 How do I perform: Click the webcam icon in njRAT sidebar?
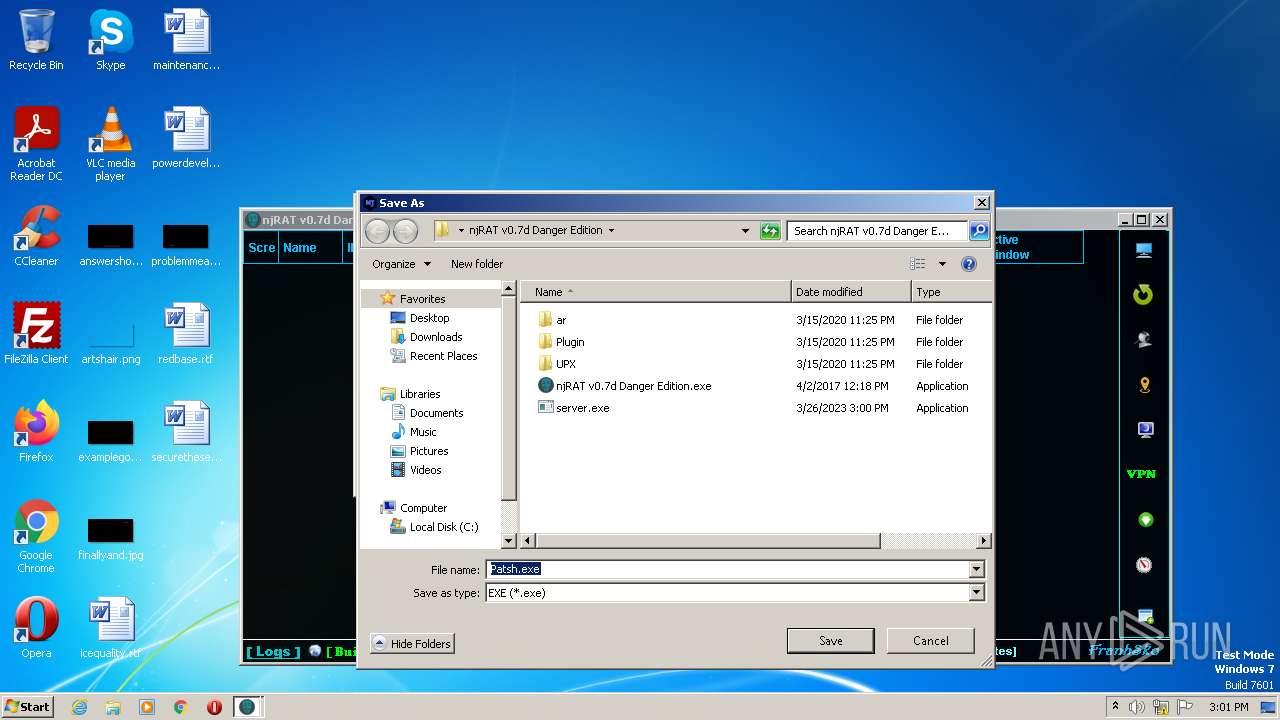(1144, 340)
